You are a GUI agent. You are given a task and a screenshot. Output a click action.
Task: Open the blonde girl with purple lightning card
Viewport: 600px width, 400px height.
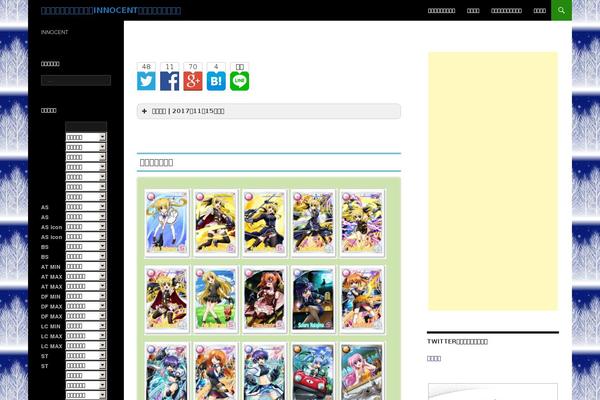click(362, 223)
